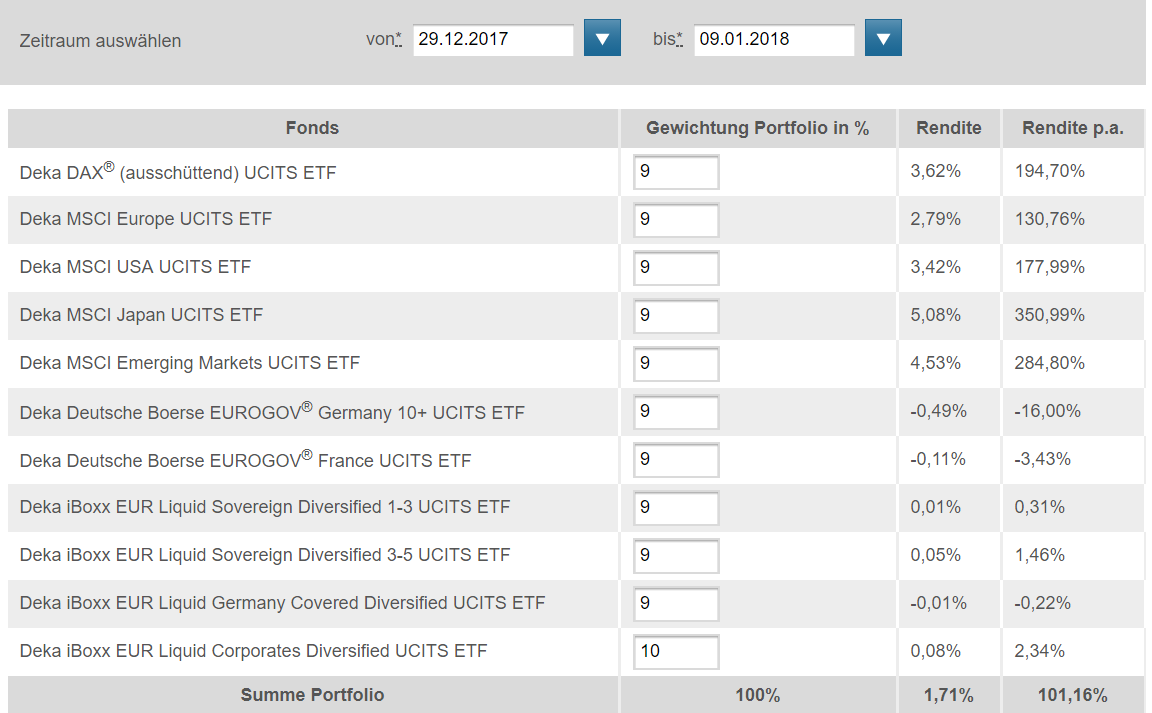Edit weighting for MSCI Emerging Markets ETF
This screenshot has height=713, width=1152.
676,364
